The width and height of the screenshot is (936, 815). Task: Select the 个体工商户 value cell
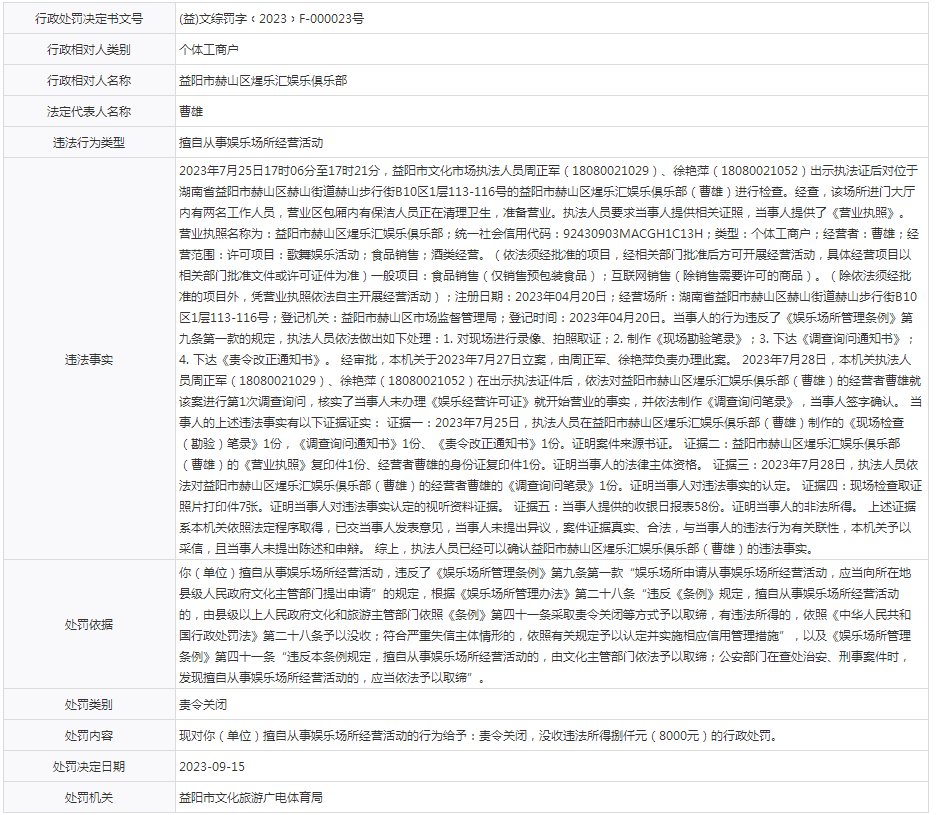[208, 49]
